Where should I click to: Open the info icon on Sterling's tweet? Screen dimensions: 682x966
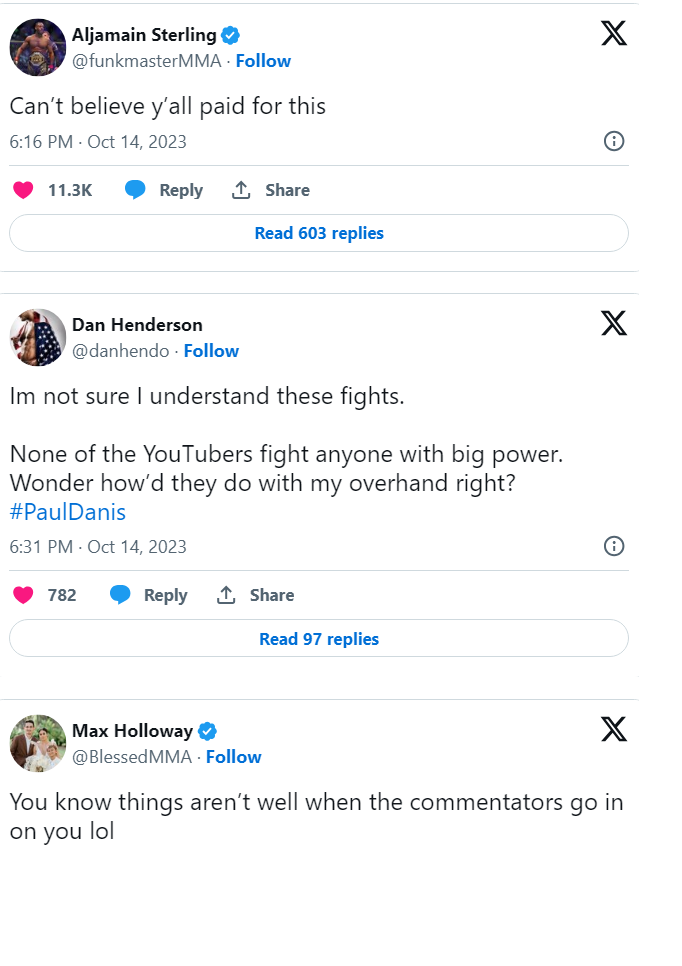pyautogui.click(x=615, y=141)
